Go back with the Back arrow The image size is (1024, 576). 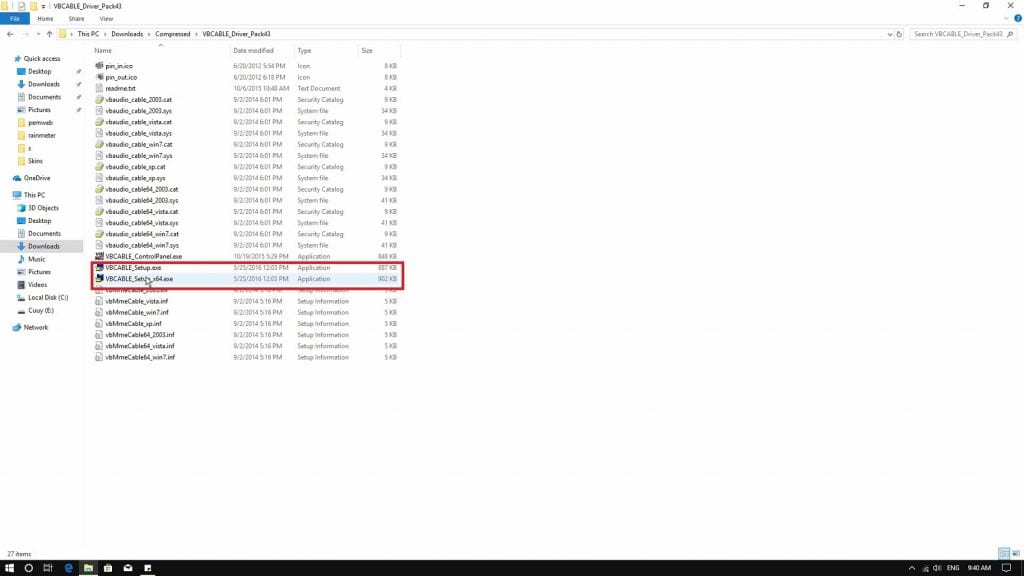[x=10, y=34]
